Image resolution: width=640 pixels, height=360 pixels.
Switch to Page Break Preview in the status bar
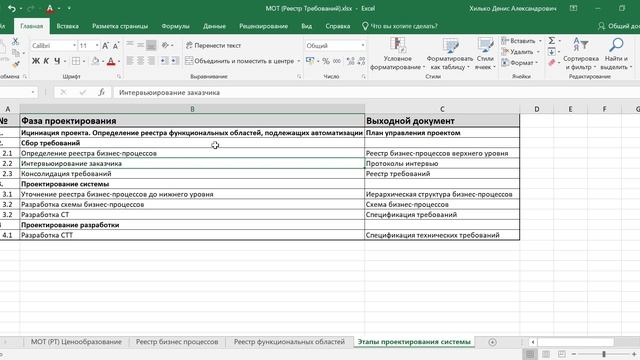562,354
